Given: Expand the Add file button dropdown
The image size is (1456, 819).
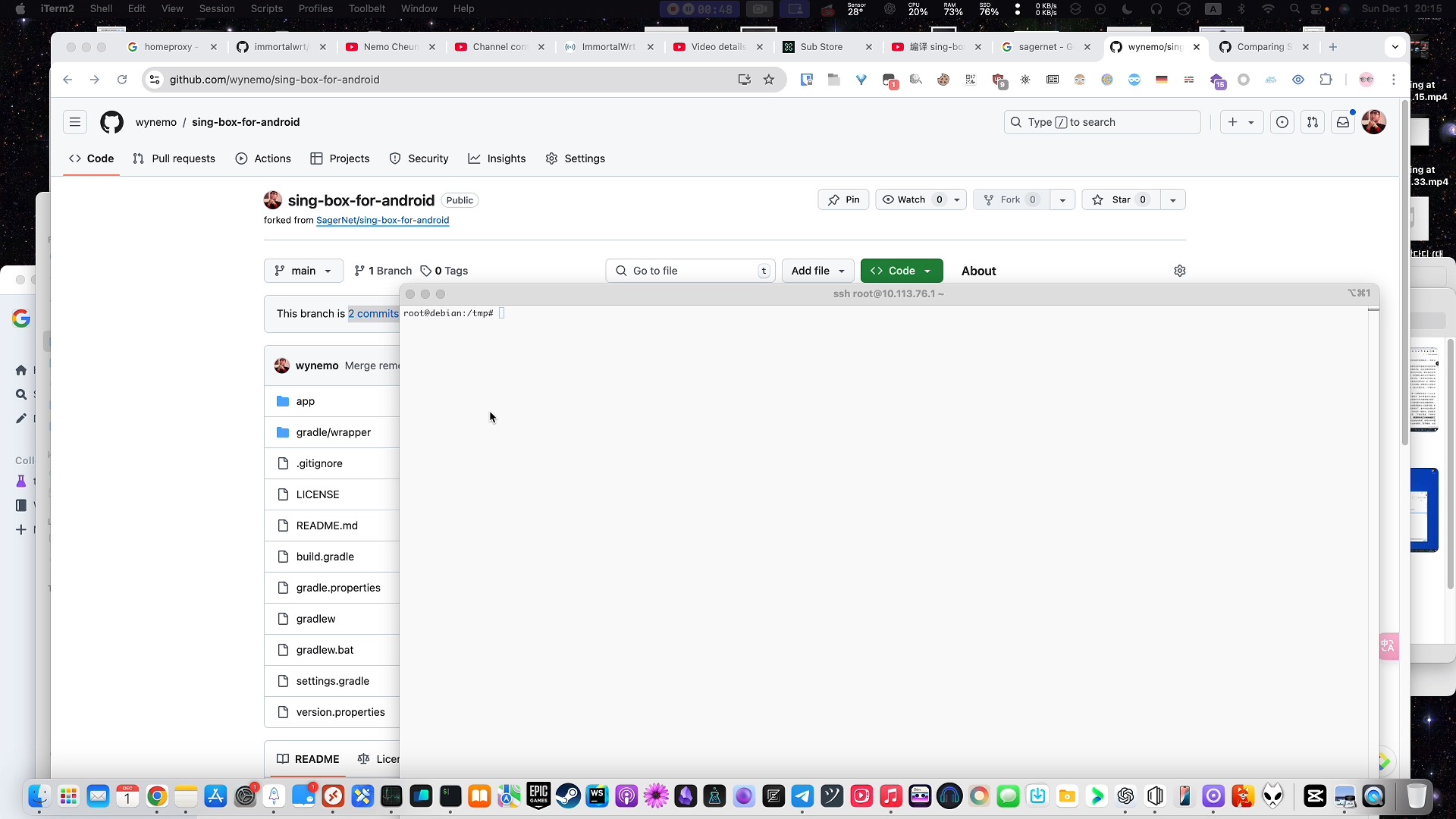Looking at the screenshot, I should 842,270.
